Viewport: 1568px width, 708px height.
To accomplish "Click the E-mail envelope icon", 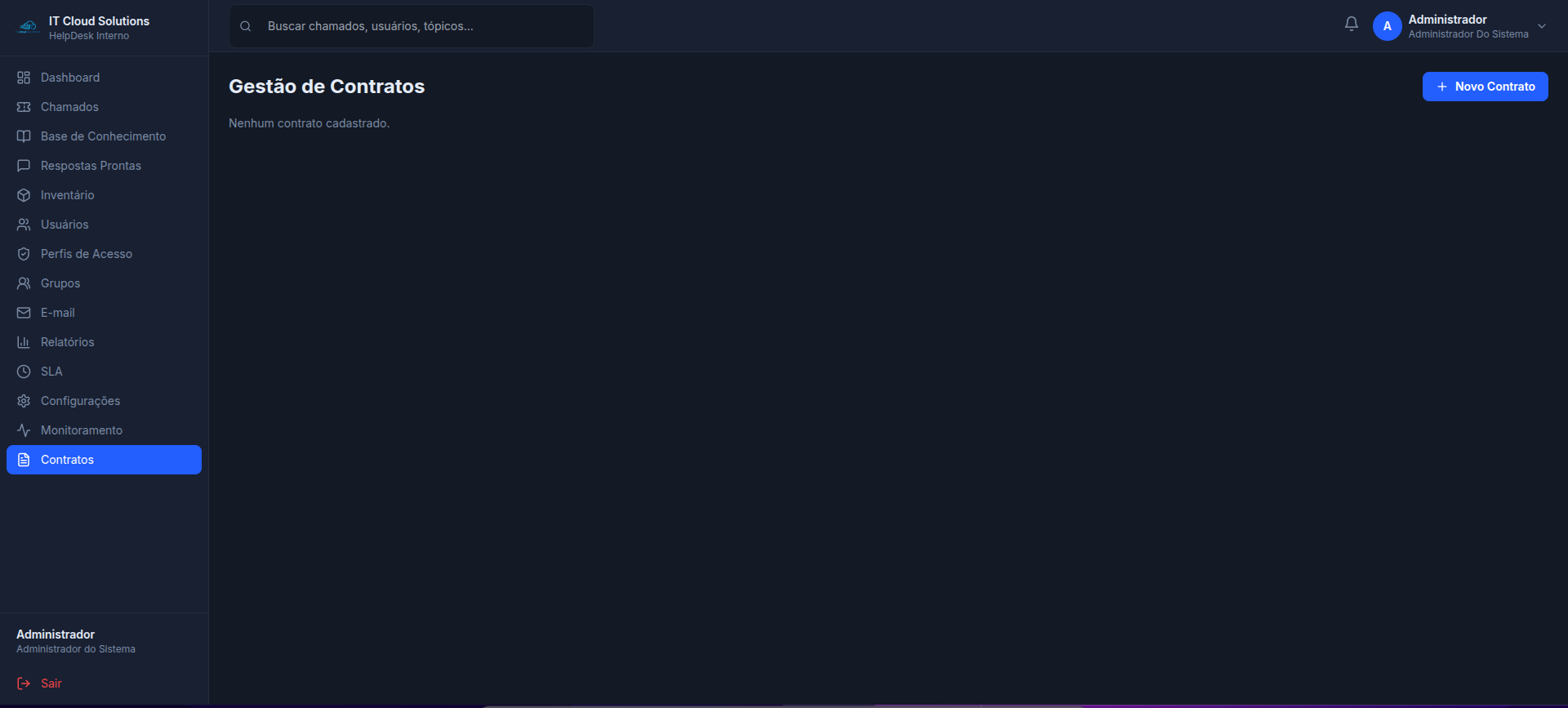I will pos(24,313).
